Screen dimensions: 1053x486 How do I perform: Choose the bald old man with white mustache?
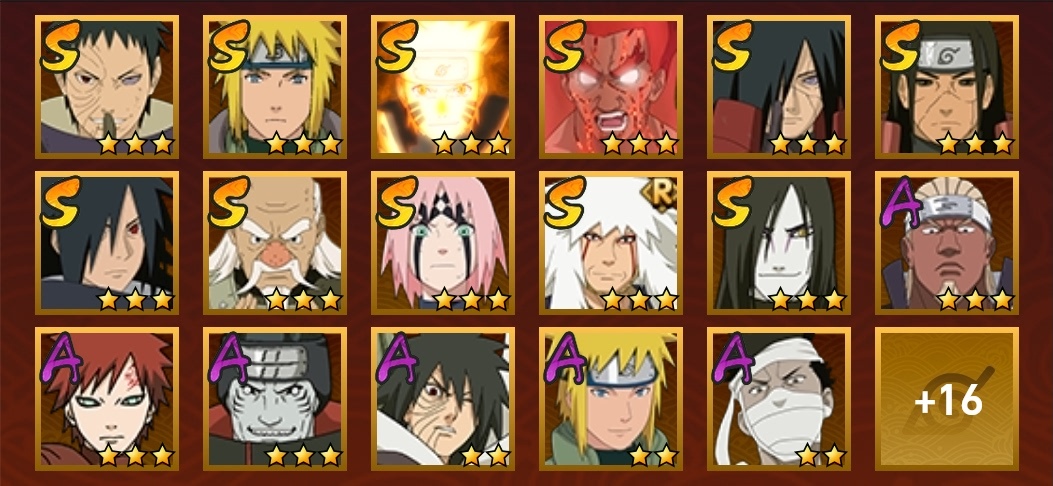coord(275,243)
